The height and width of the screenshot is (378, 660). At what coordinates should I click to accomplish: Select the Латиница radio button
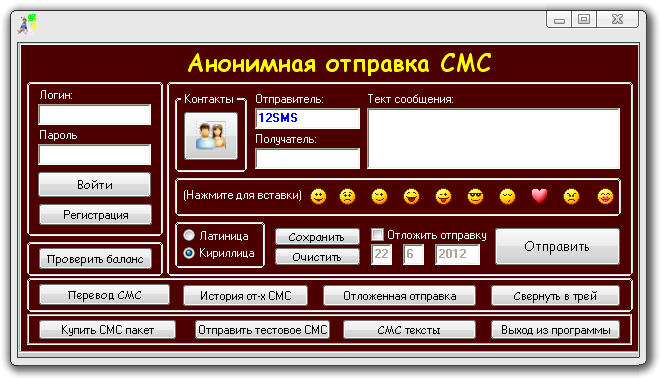pyautogui.click(x=189, y=235)
